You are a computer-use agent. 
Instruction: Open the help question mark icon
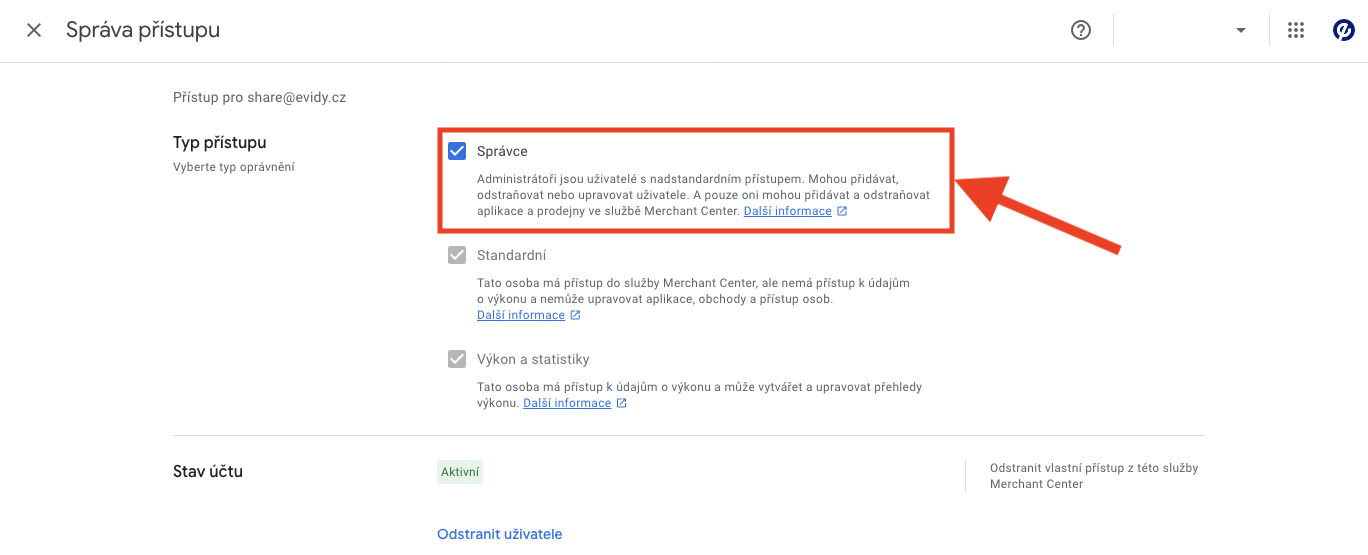point(1080,30)
